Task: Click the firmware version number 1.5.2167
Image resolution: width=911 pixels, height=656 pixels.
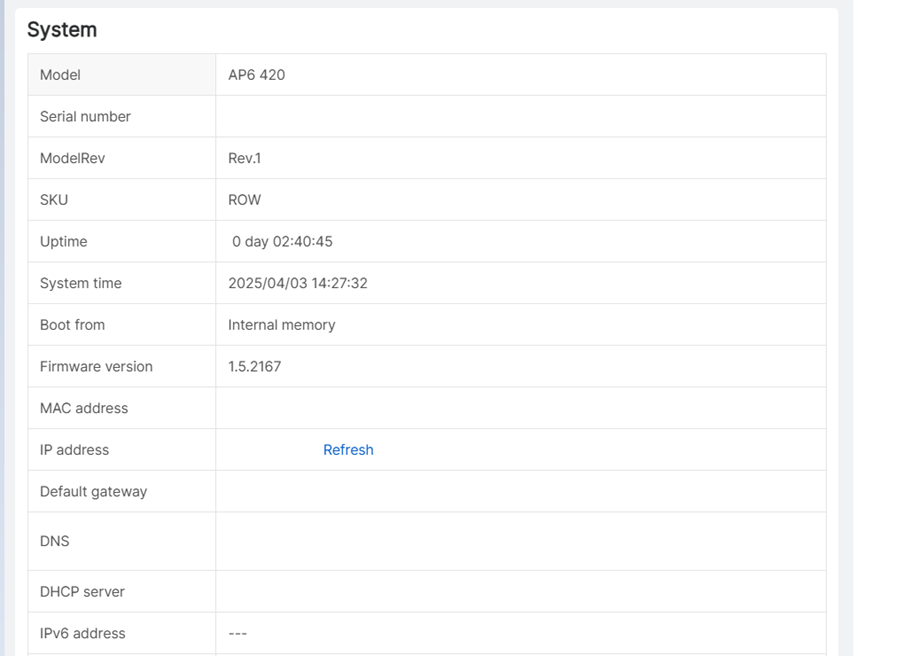Action: (x=254, y=367)
